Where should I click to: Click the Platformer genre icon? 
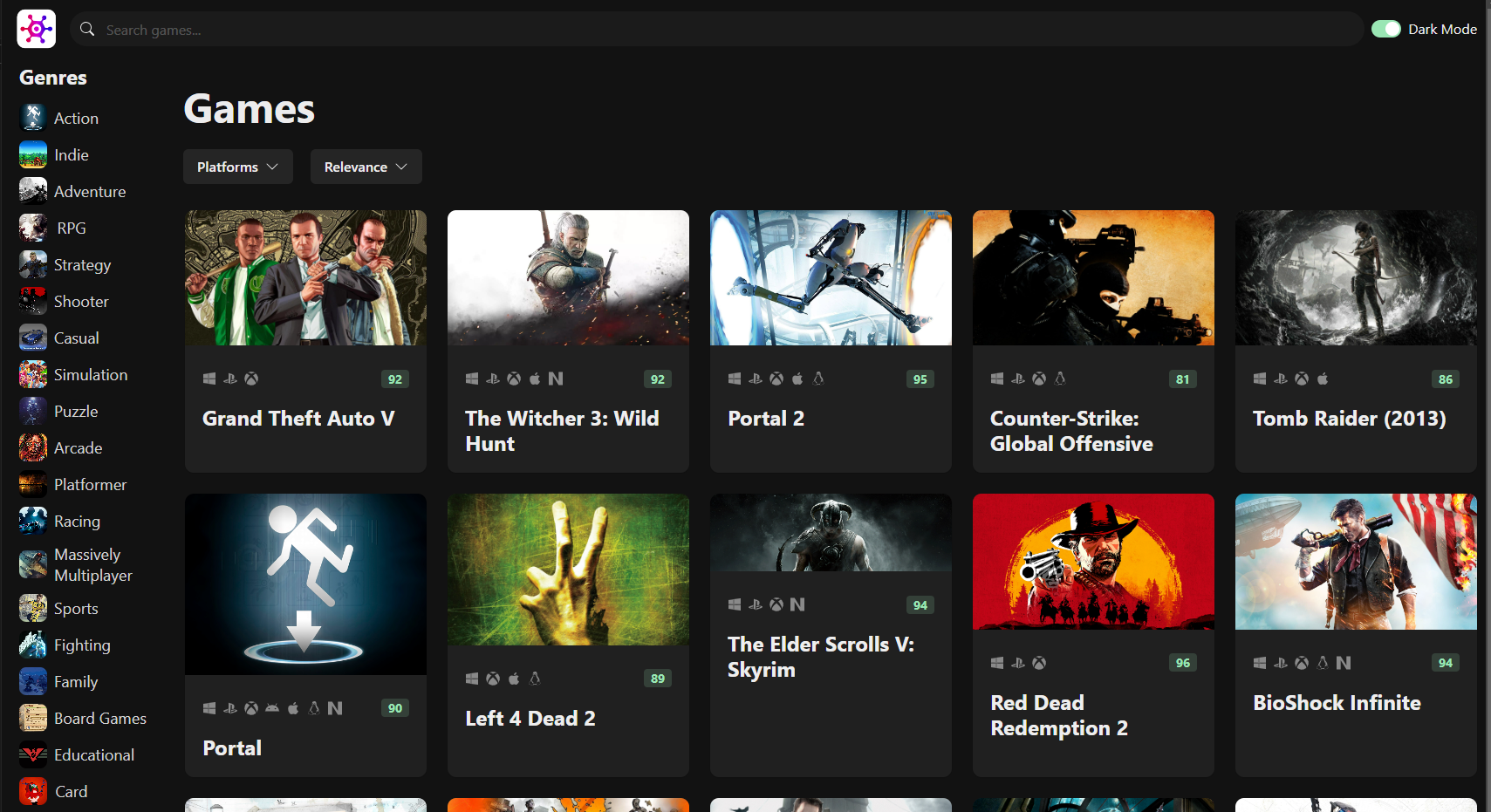click(33, 484)
